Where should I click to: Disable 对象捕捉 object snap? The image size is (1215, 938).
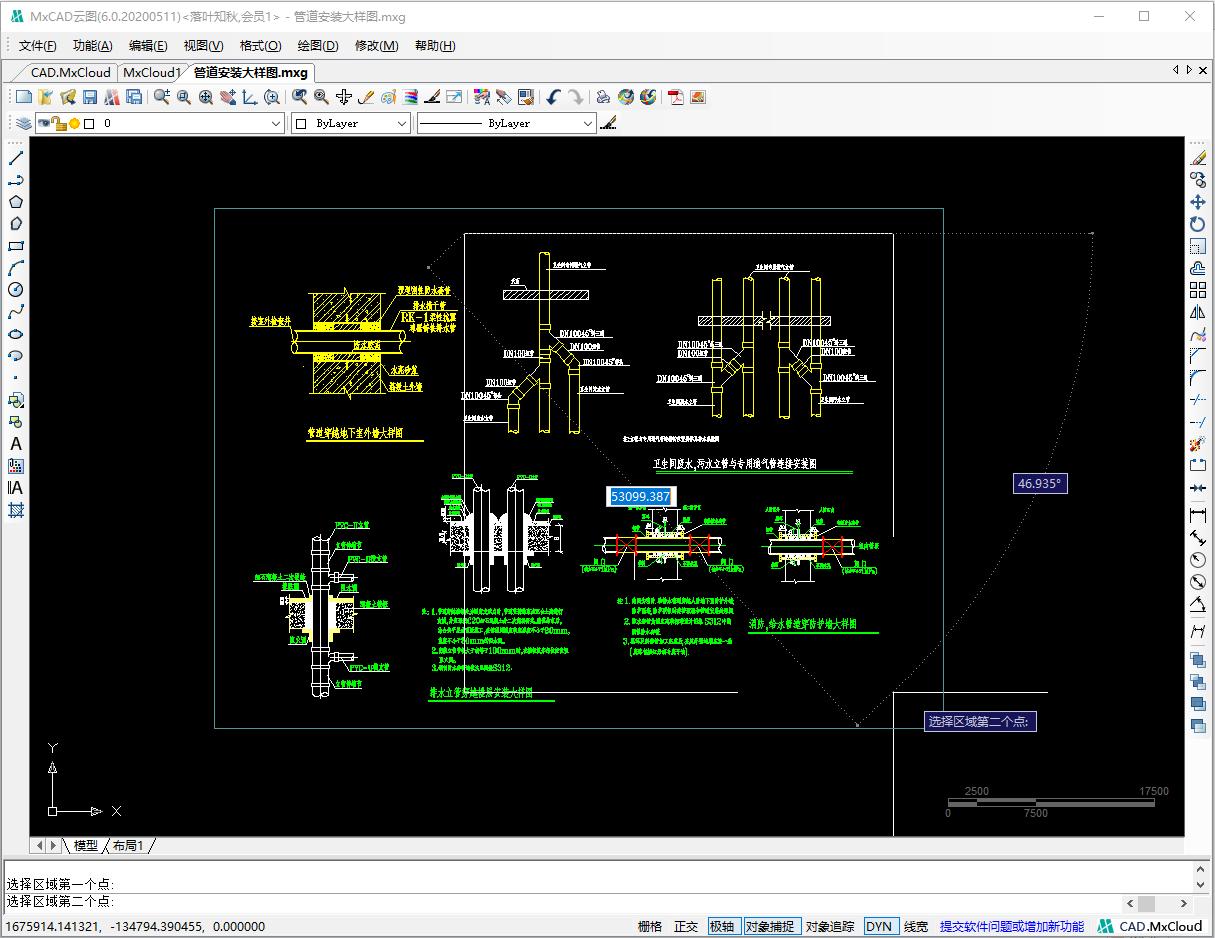coord(771,927)
